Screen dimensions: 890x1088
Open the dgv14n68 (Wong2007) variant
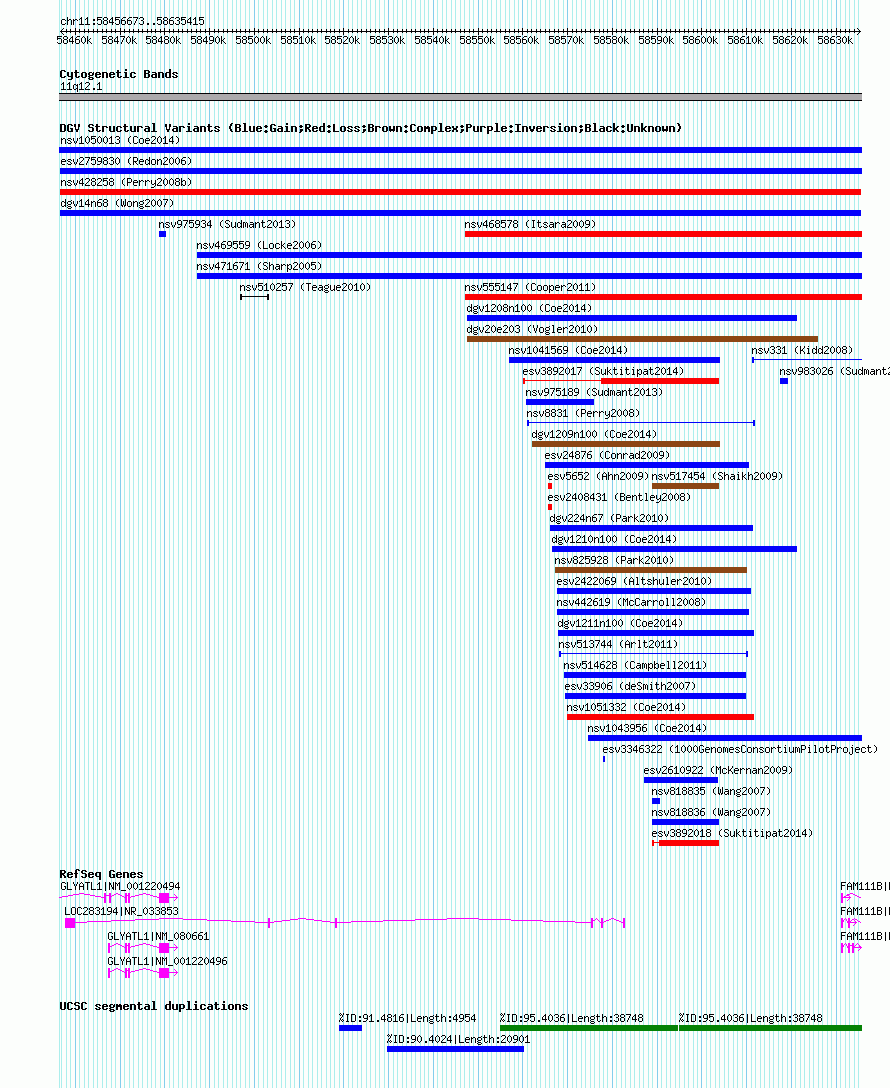(x=461, y=212)
